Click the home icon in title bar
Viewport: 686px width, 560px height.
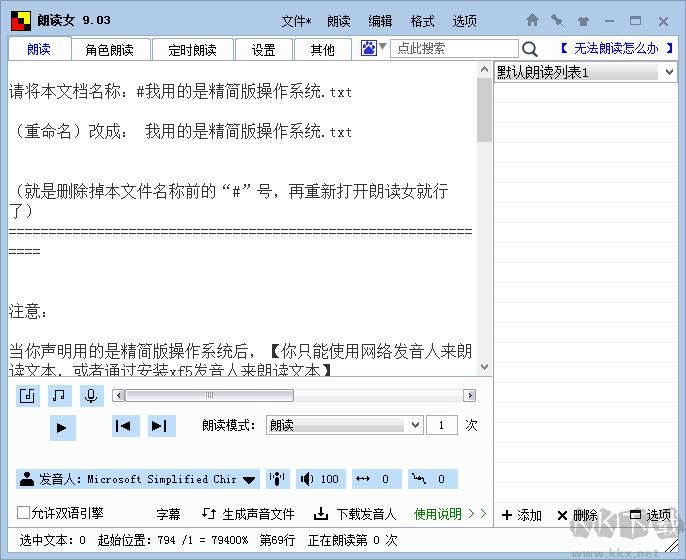point(532,20)
